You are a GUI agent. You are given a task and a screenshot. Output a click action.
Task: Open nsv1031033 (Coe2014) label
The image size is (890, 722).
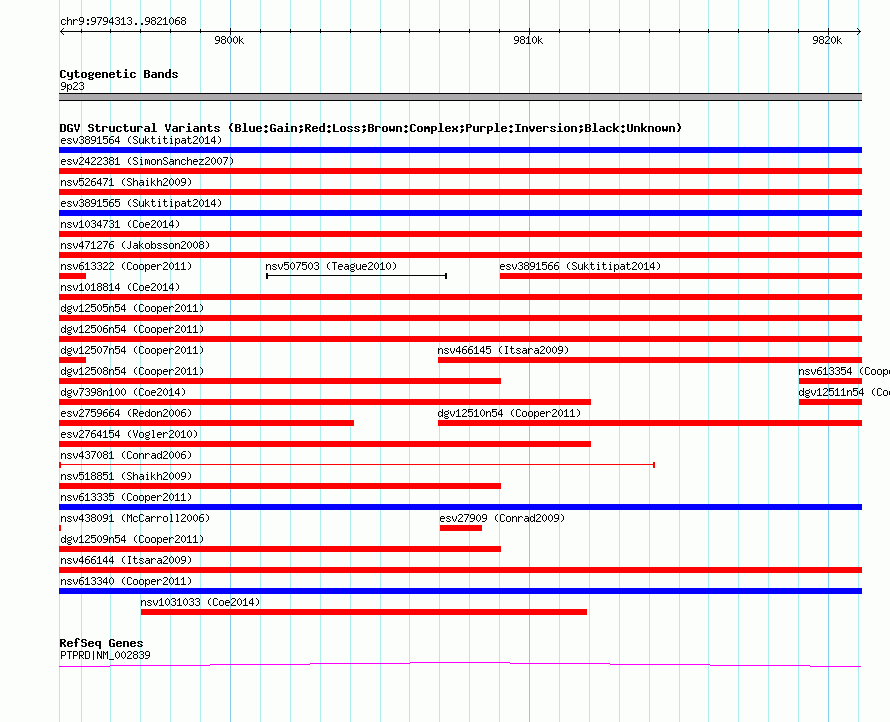tap(200, 602)
